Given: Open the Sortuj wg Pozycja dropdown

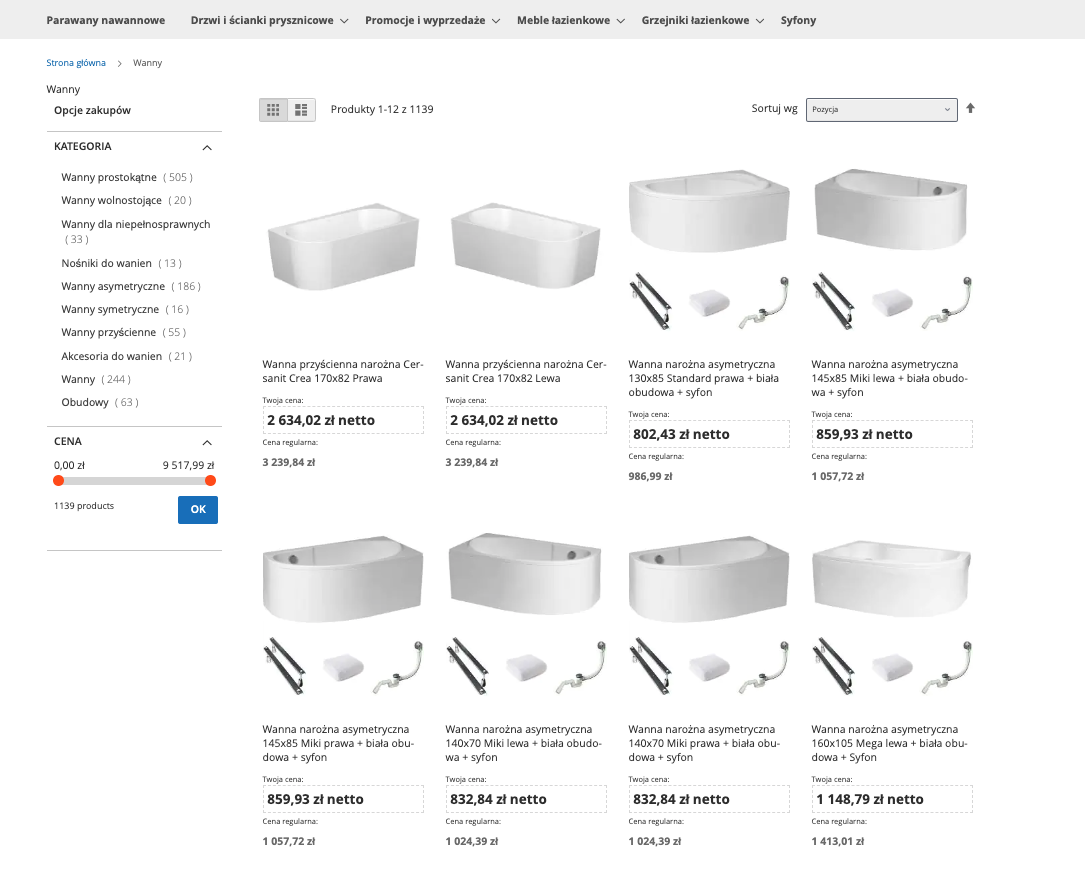Looking at the screenshot, I should [x=881, y=109].
